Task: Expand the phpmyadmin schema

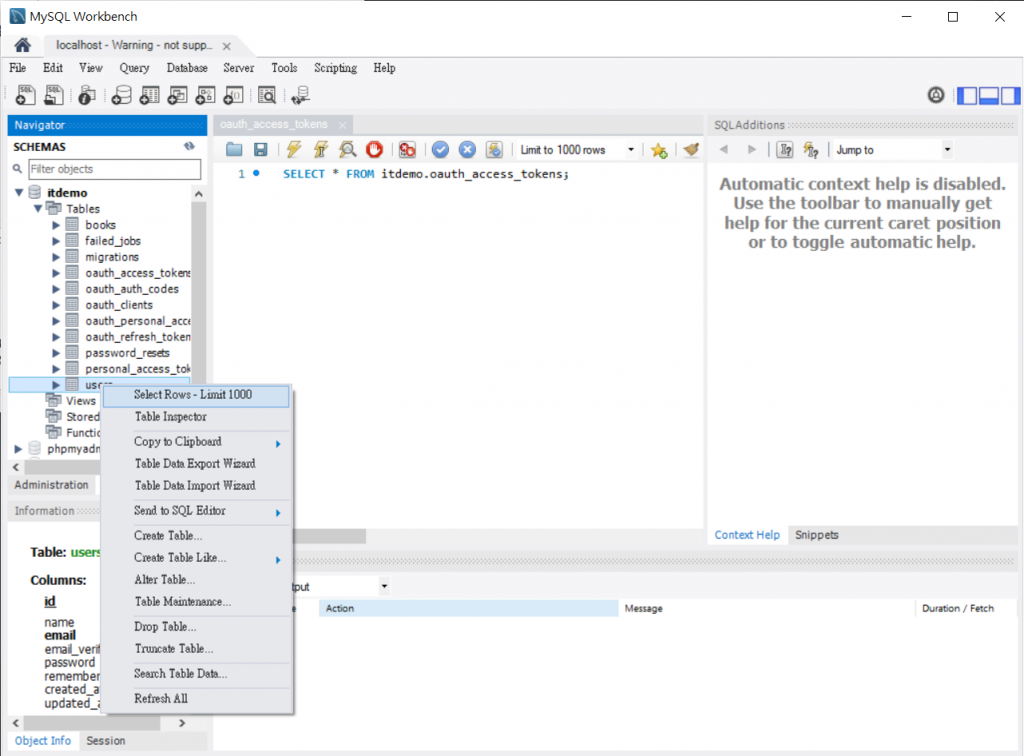Action: point(18,449)
